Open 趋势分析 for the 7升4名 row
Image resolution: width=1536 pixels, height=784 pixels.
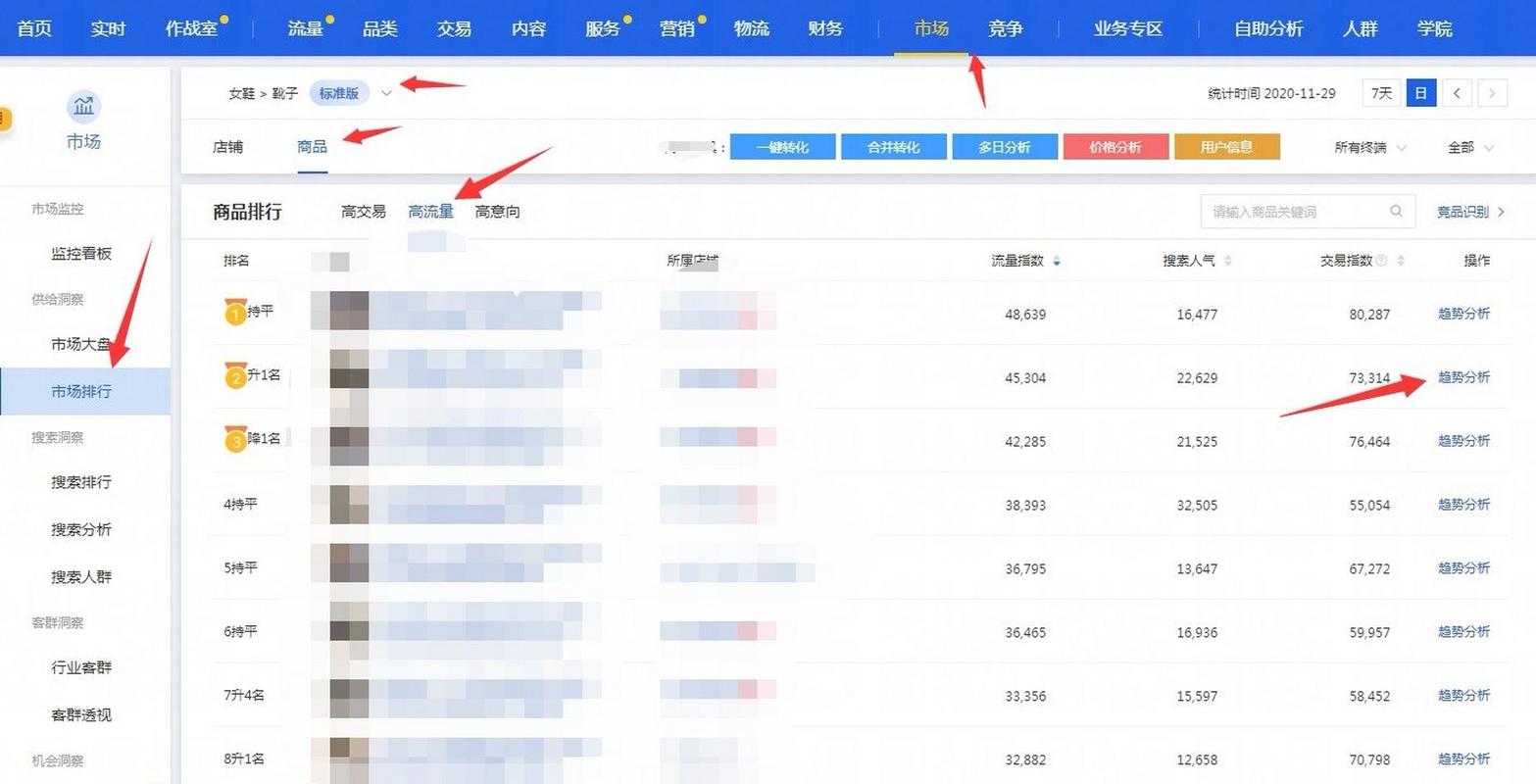1463,696
